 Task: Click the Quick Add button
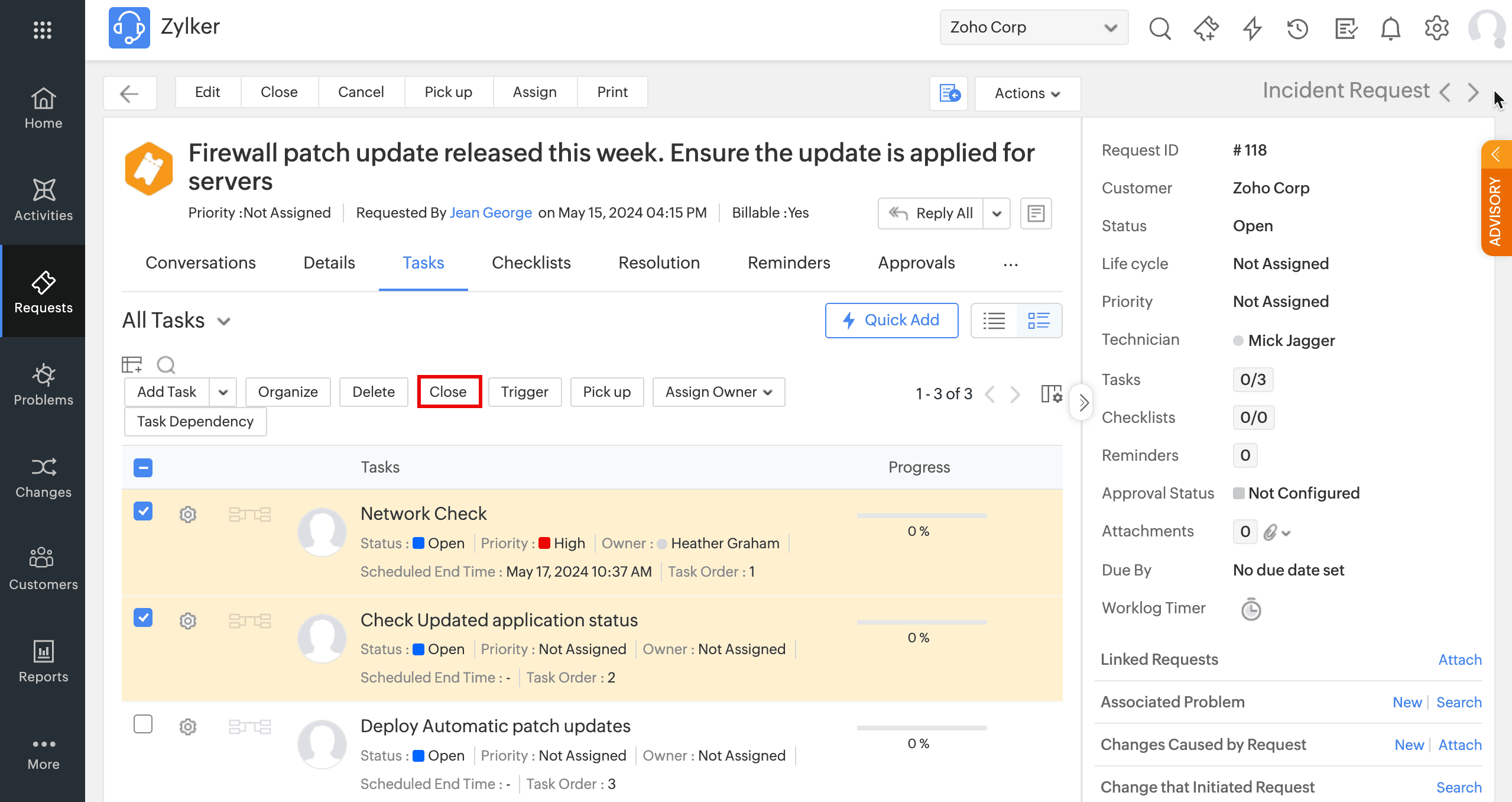click(891, 320)
